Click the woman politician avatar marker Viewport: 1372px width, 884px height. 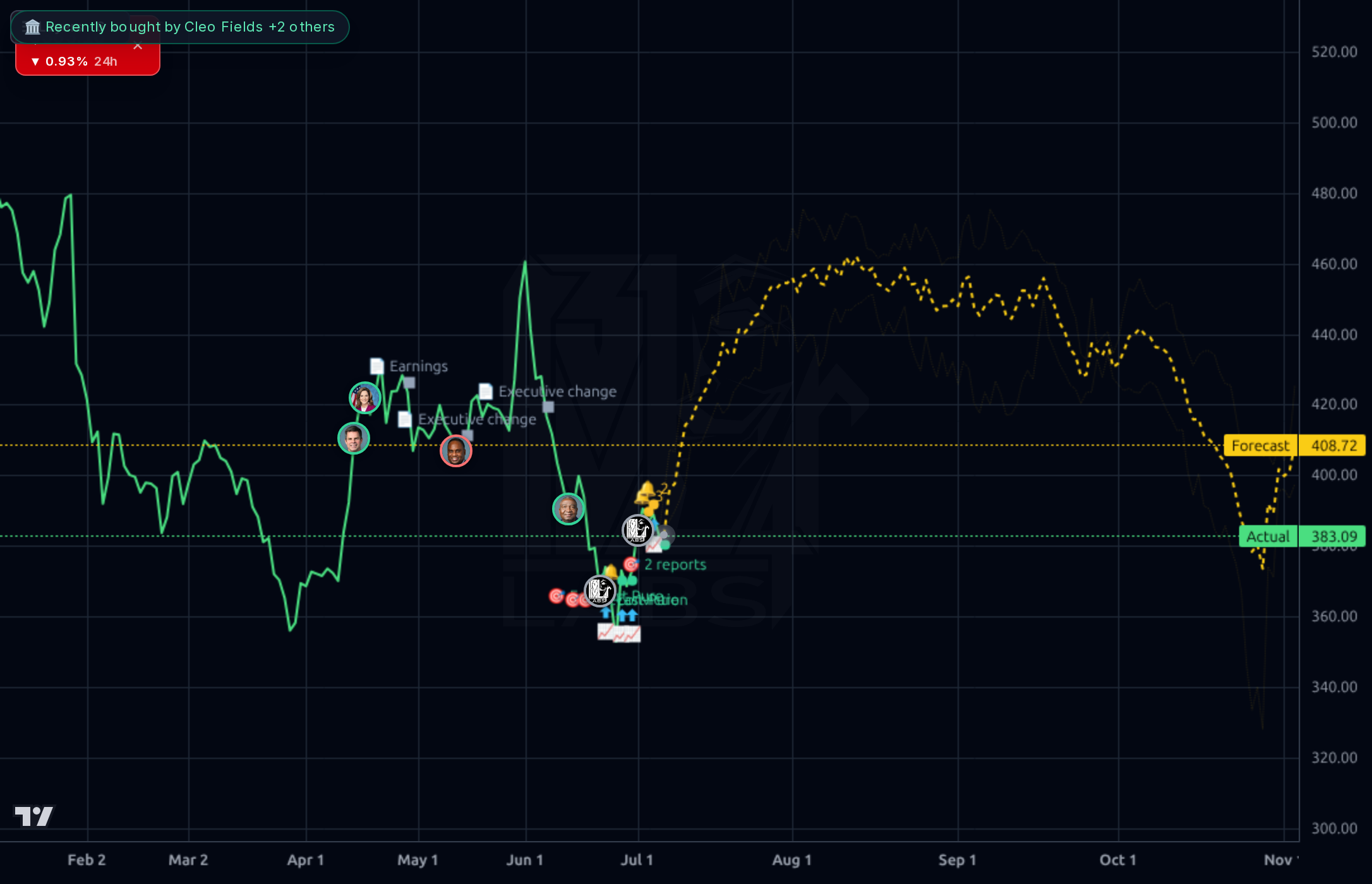(365, 398)
